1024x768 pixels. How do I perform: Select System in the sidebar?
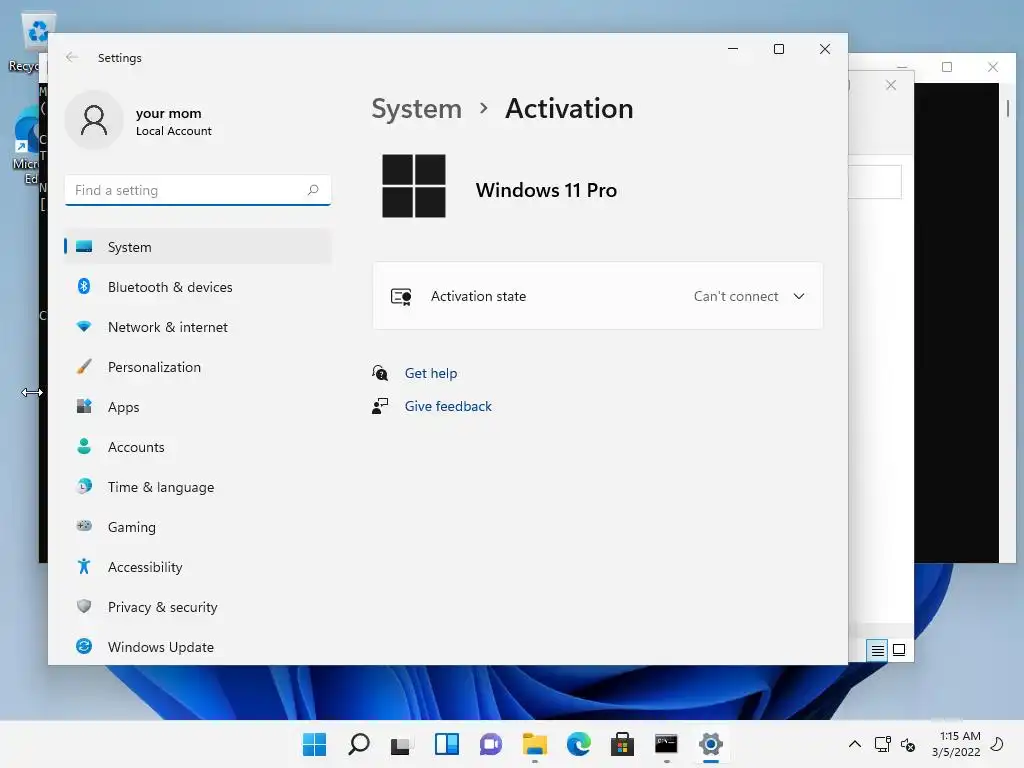(x=198, y=247)
